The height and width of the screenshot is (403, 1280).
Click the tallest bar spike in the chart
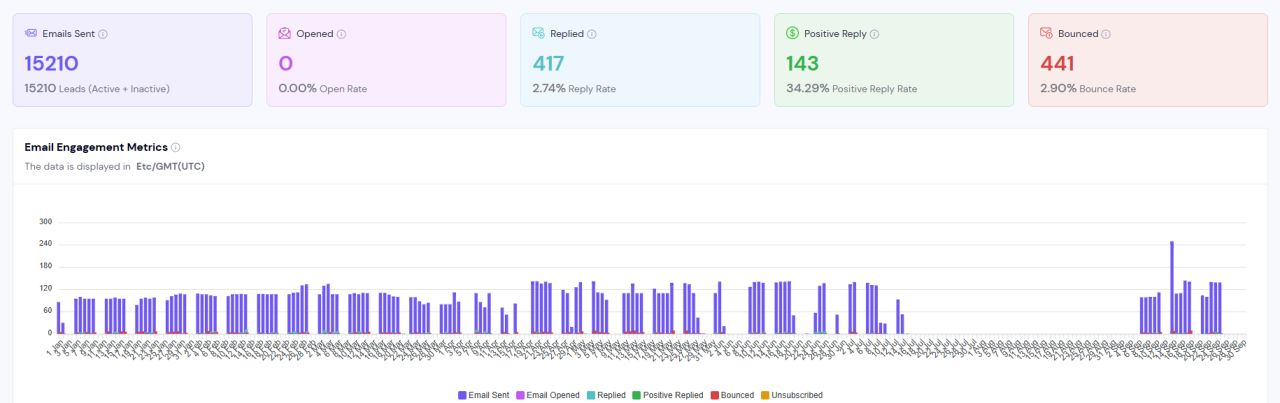pos(1172,287)
